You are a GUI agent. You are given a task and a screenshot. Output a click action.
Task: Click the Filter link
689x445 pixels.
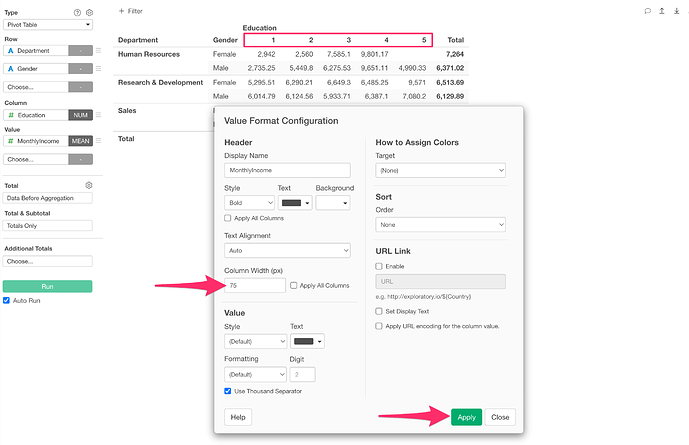point(135,11)
